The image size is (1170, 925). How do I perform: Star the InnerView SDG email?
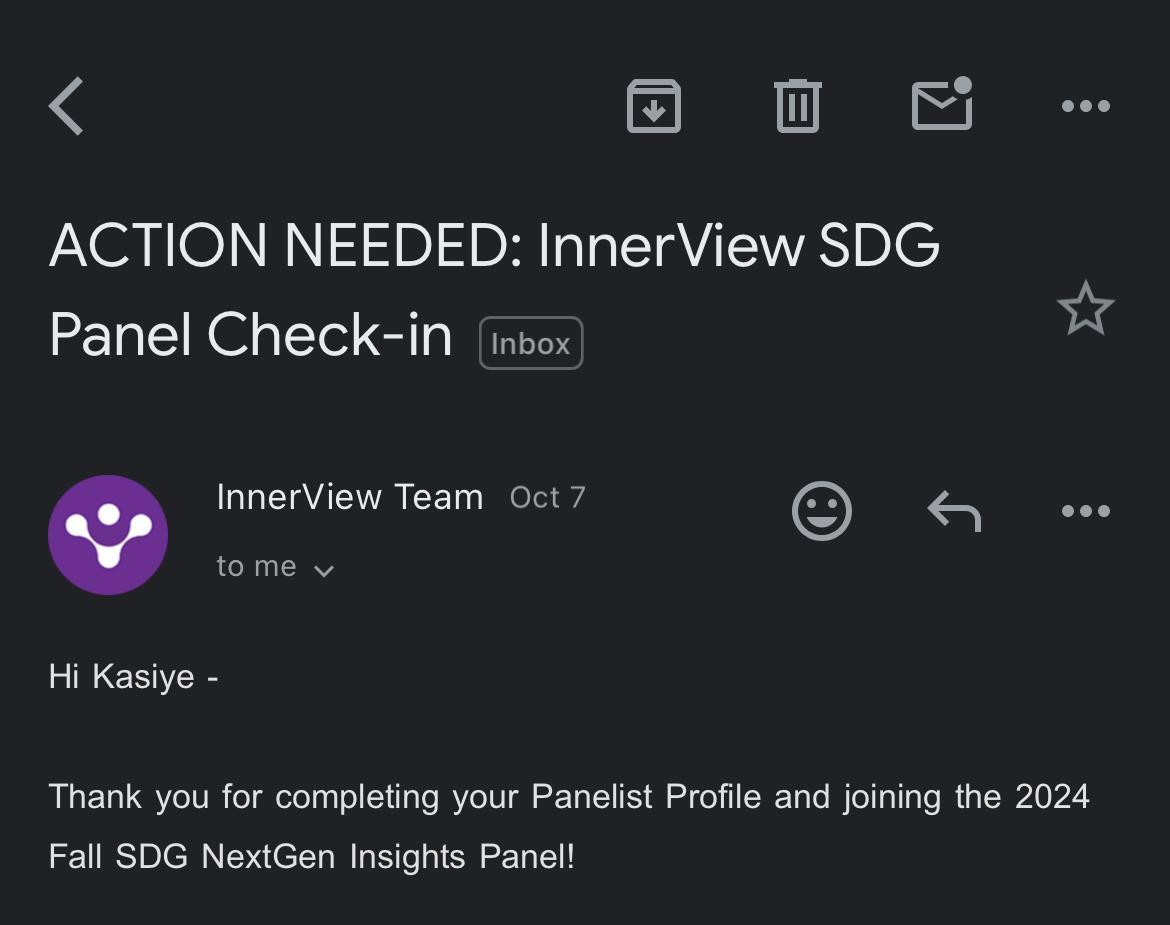pos(1085,309)
